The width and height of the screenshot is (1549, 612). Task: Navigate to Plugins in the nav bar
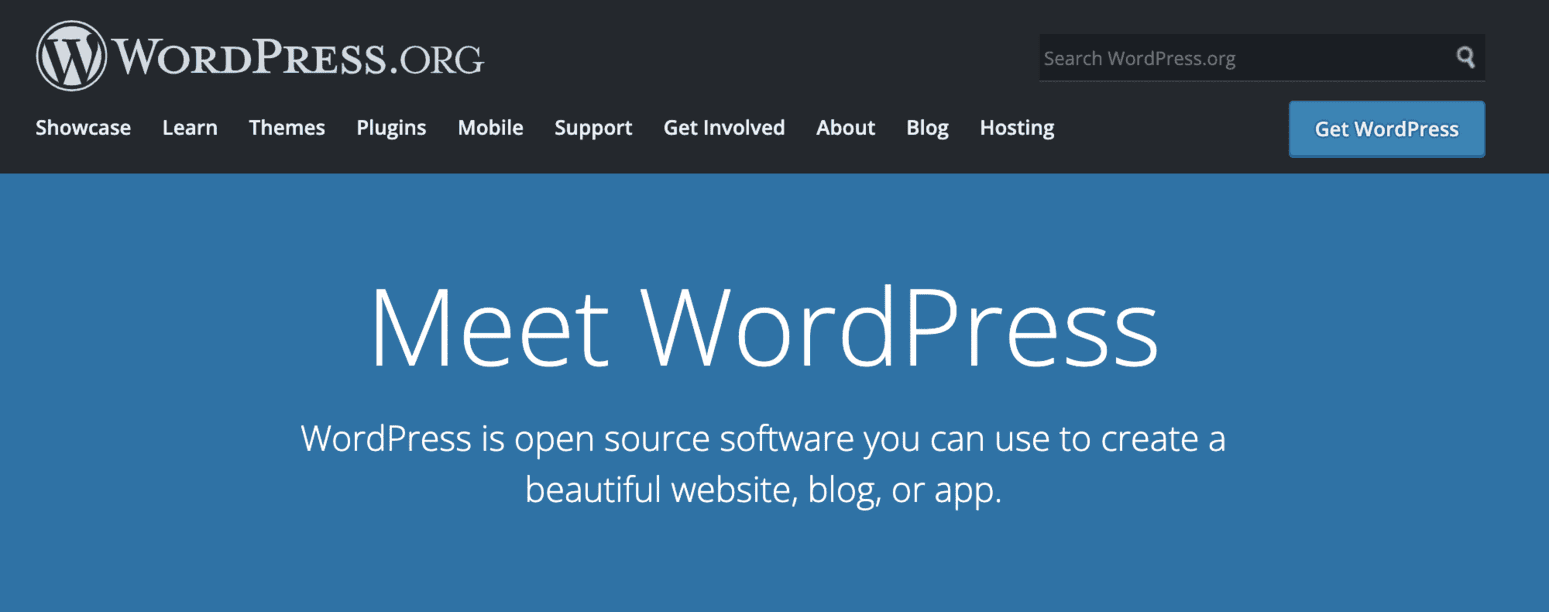[x=391, y=128]
